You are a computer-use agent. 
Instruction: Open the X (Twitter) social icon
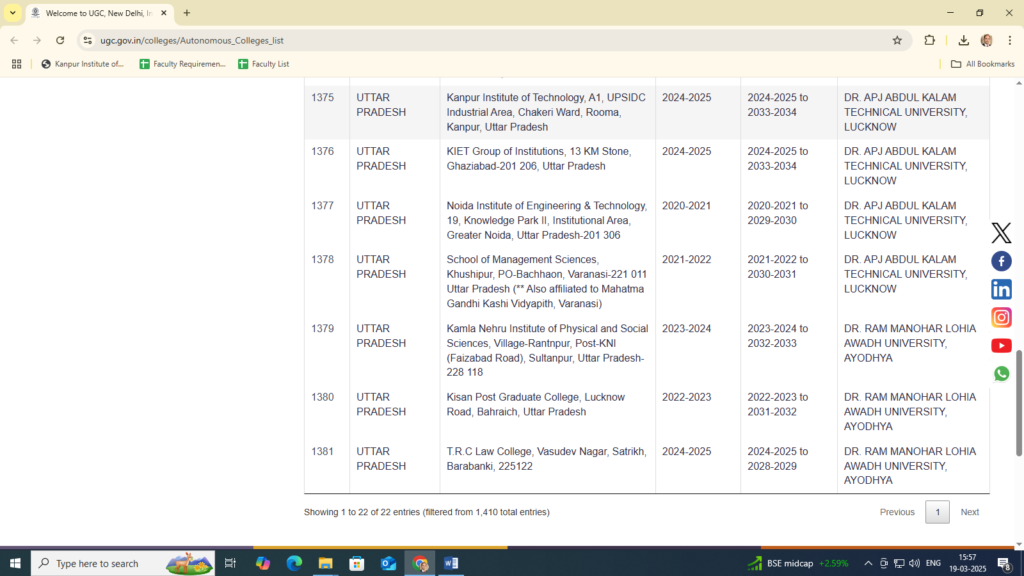click(1001, 233)
